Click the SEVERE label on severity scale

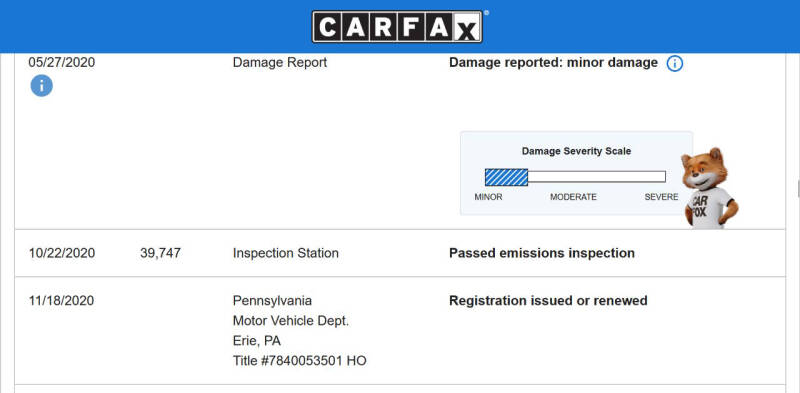[x=661, y=197]
